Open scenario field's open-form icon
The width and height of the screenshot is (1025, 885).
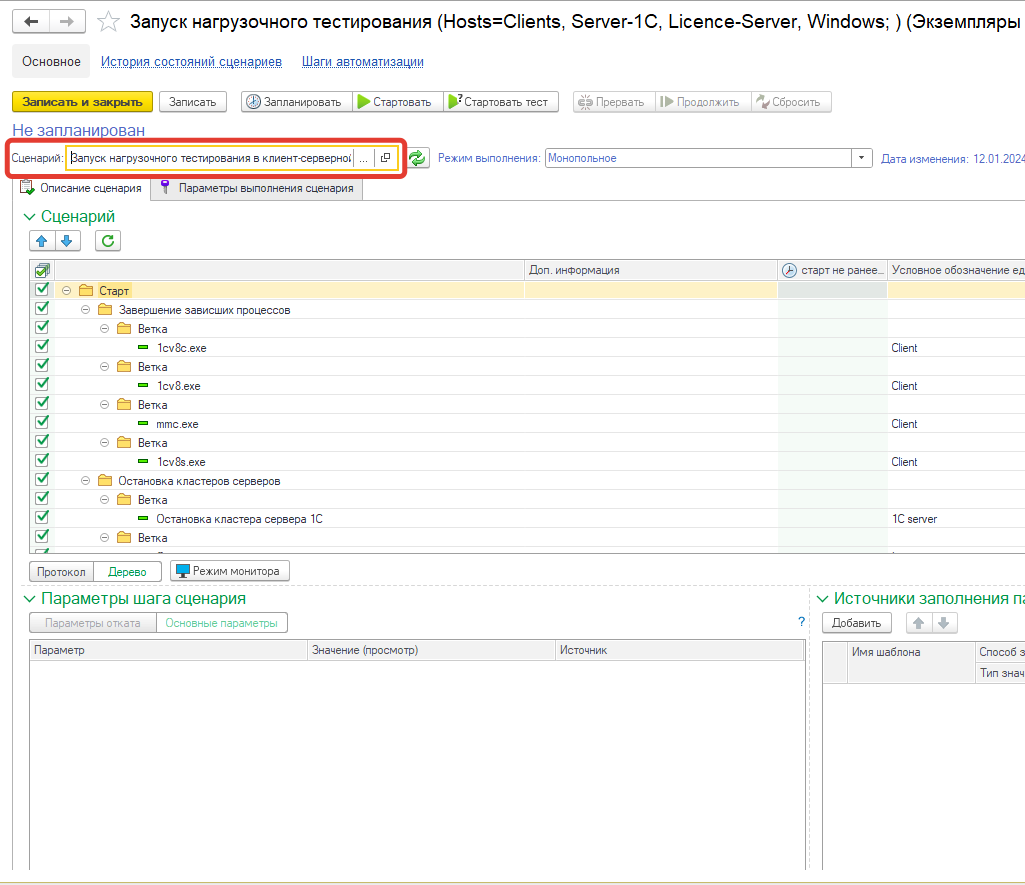pos(386,158)
